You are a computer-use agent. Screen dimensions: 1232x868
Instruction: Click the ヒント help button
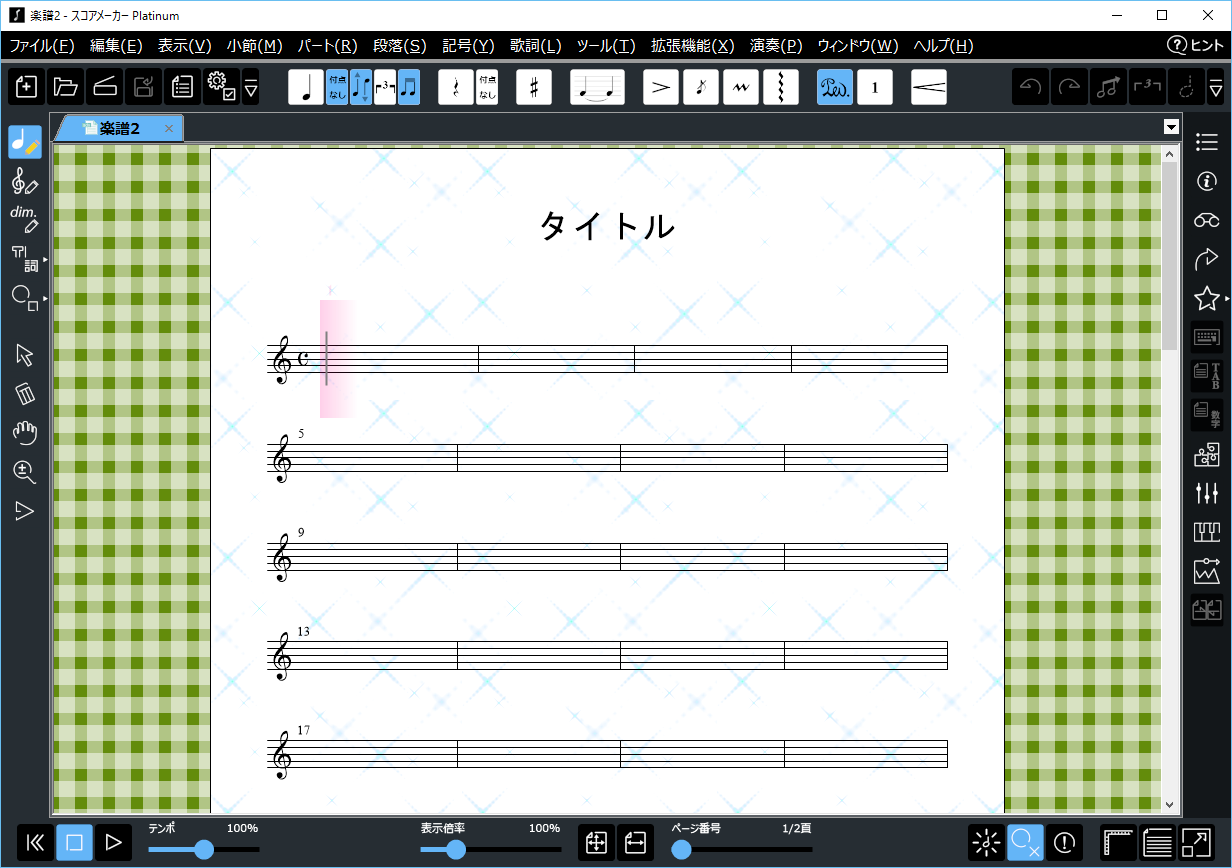(1196, 46)
